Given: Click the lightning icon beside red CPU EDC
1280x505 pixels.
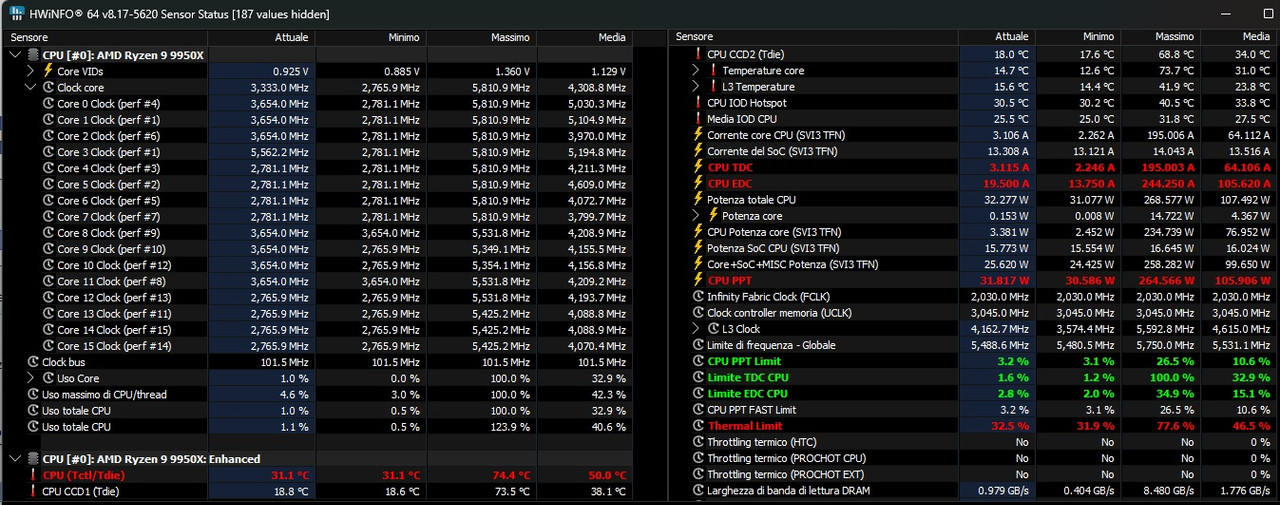Looking at the screenshot, I should coord(698,184).
